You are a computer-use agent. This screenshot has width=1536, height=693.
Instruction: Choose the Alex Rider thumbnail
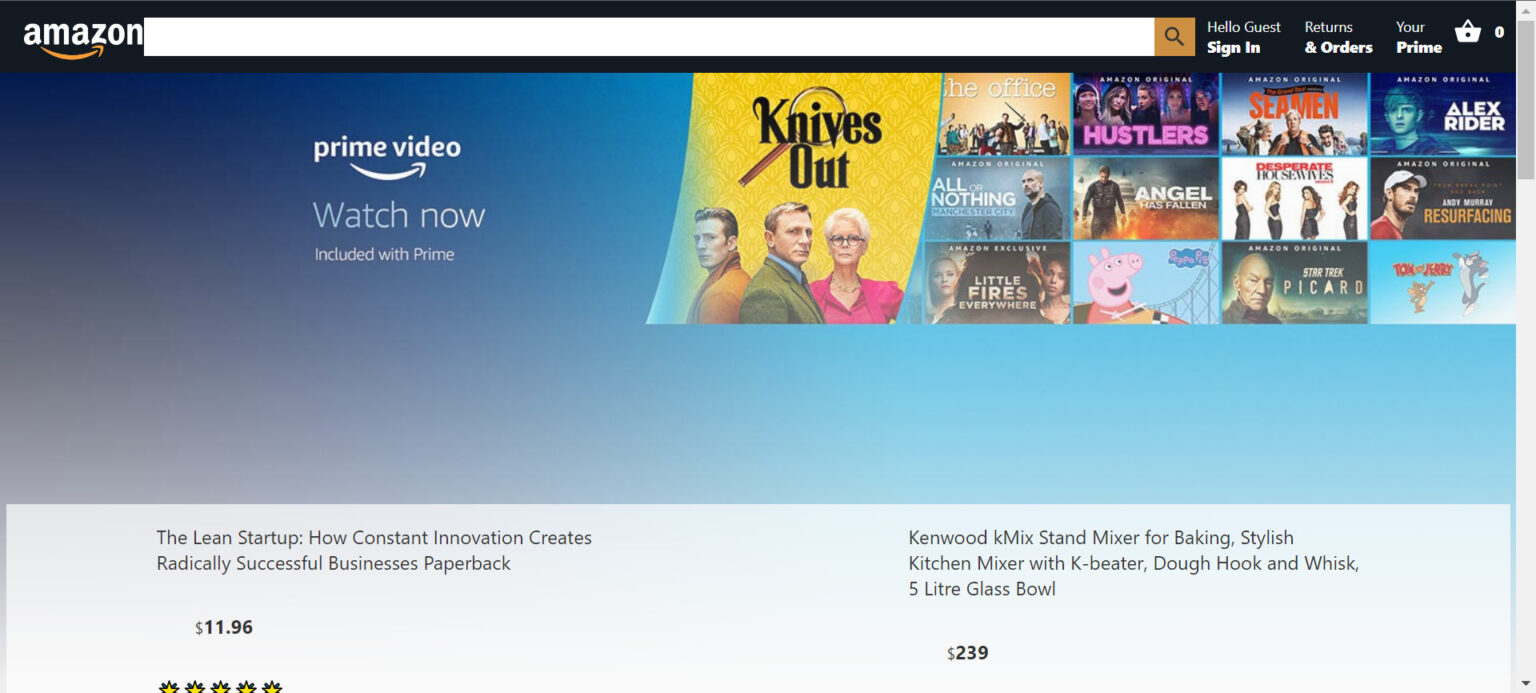[1442, 114]
